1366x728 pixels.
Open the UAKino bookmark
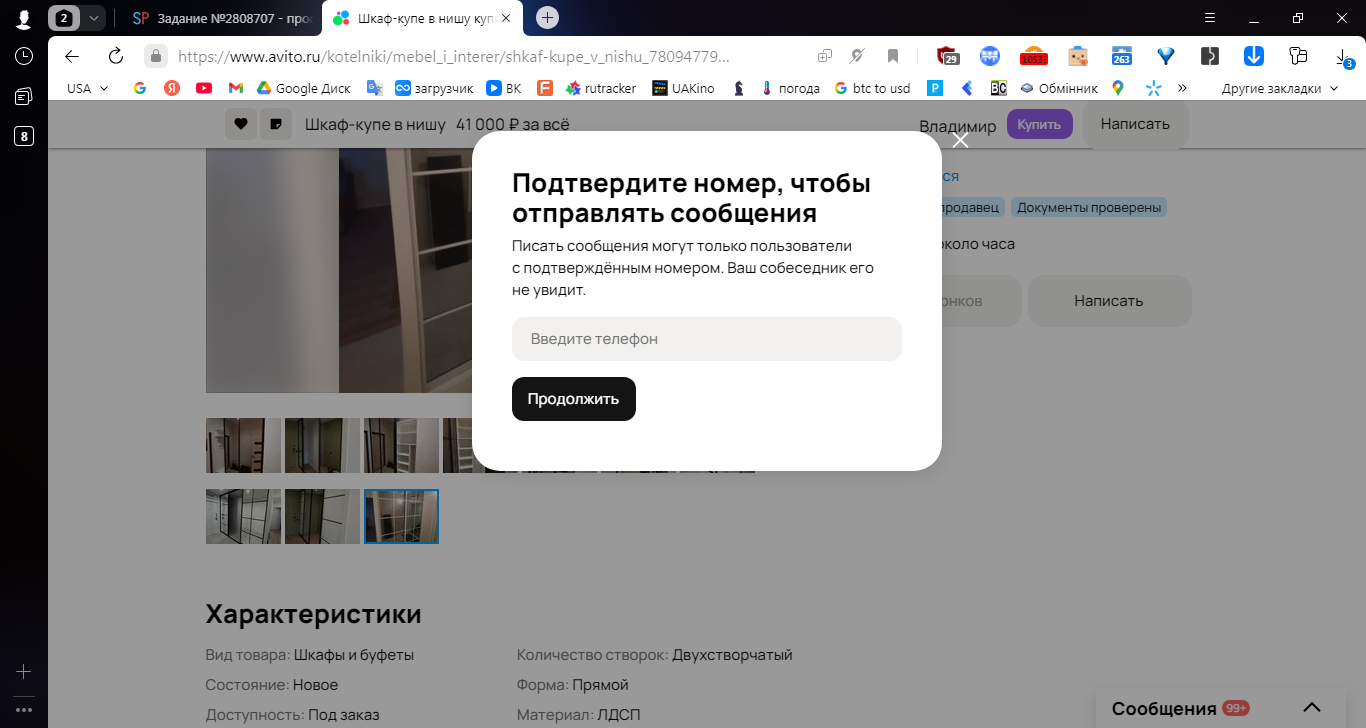pos(683,88)
